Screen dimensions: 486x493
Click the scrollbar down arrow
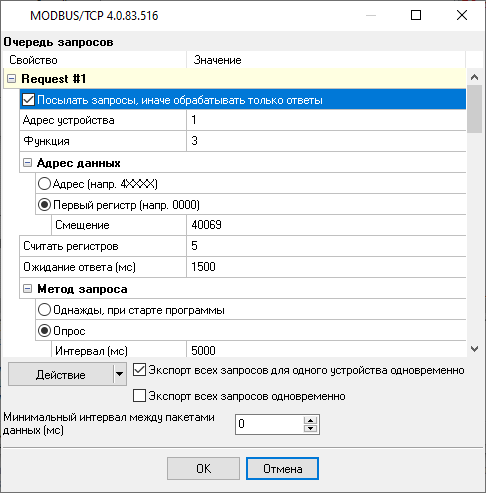[475, 349]
